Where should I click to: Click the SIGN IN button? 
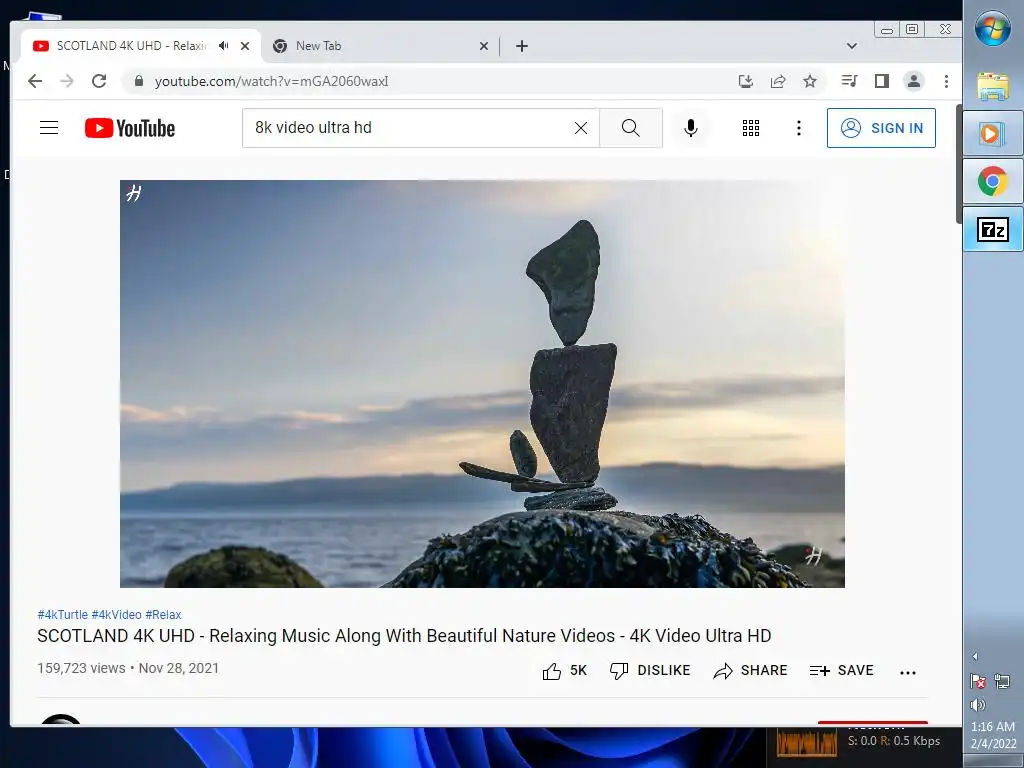click(x=881, y=128)
